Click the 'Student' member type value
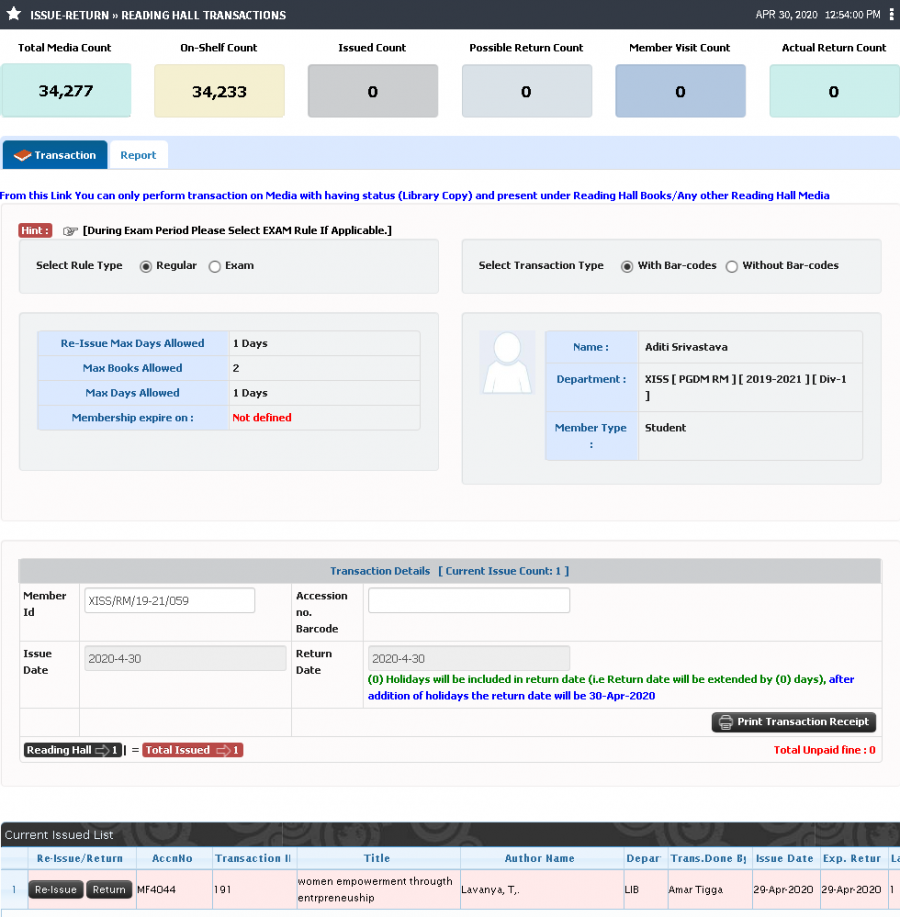 [665, 428]
